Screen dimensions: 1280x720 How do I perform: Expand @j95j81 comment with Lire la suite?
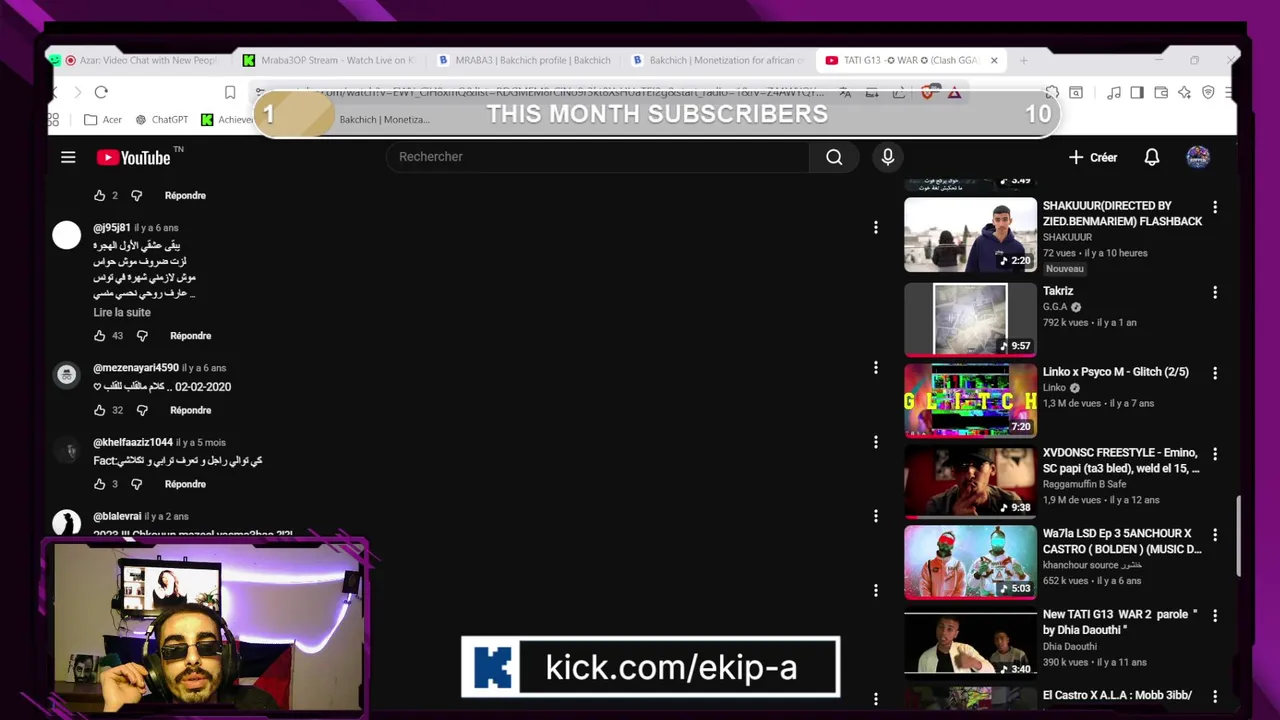pos(122,312)
